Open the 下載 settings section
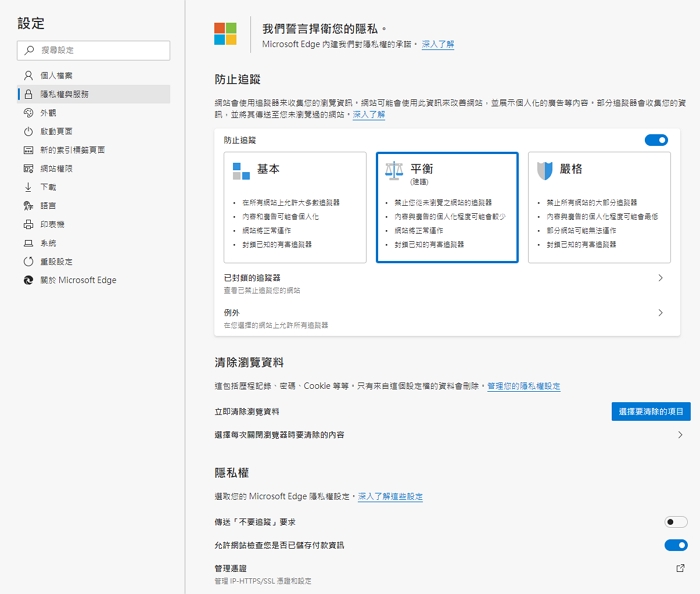The width and height of the screenshot is (700, 594). click(x=94, y=187)
